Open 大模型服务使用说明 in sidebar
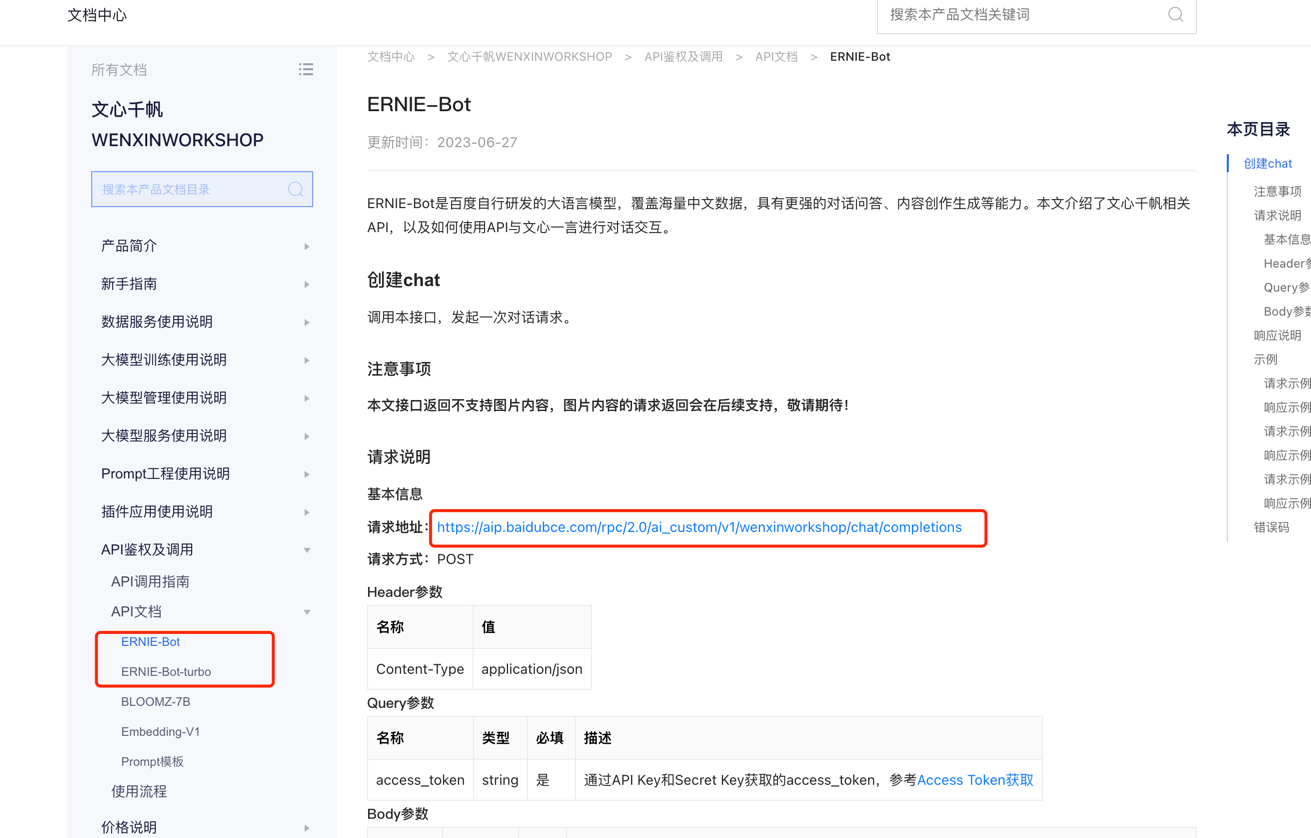Image resolution: width=1311 pixels, height=838 pixels. coord(164,436)
